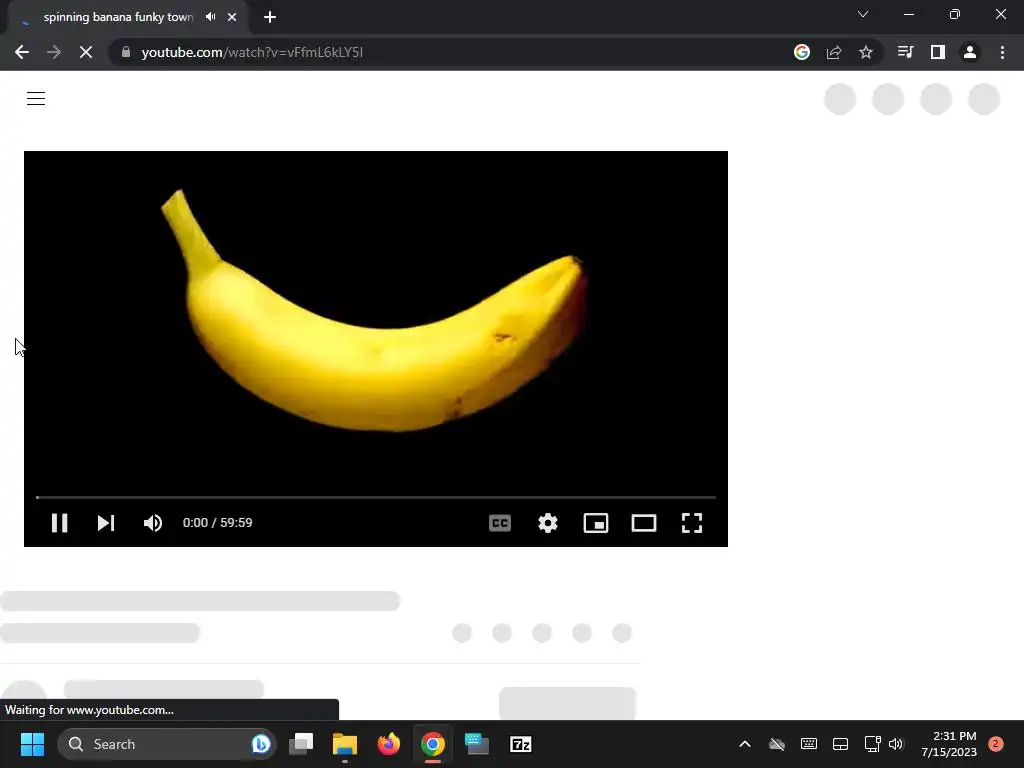Enable miniplayer mode
The width and height of the screenshot is (1024, 768).
pos(596,523)
